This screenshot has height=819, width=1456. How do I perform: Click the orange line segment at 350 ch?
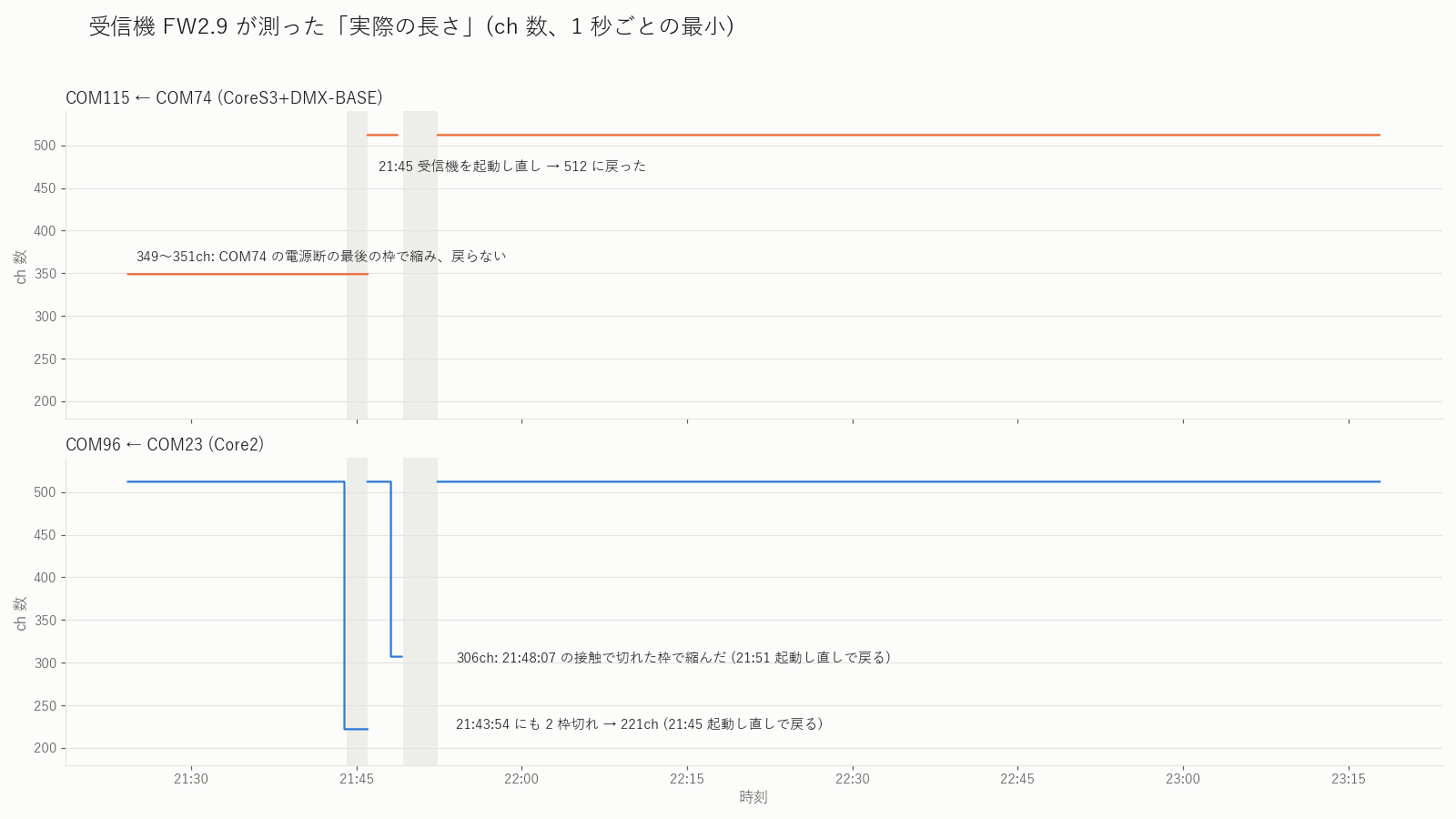(x=248, y=274)
